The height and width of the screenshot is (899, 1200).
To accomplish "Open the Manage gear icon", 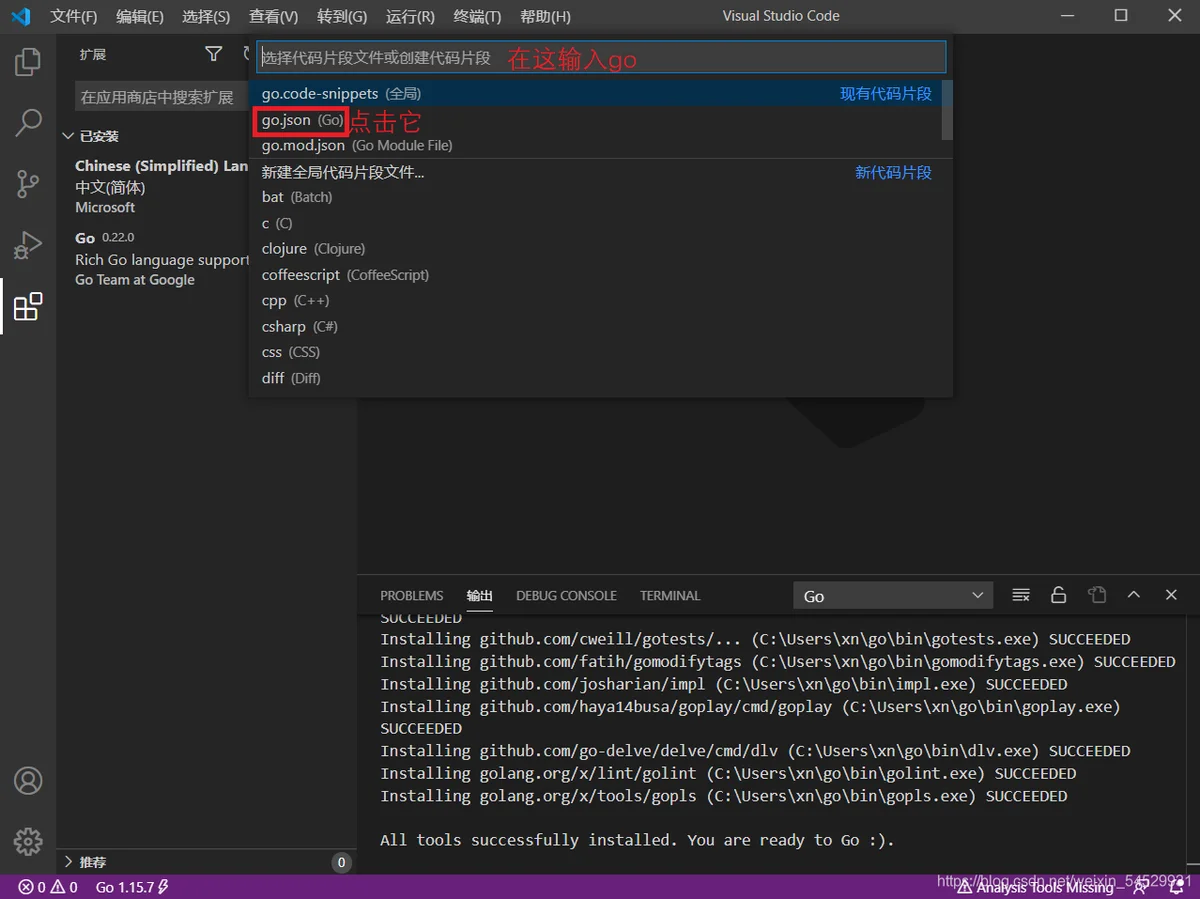I will [28, 841].
